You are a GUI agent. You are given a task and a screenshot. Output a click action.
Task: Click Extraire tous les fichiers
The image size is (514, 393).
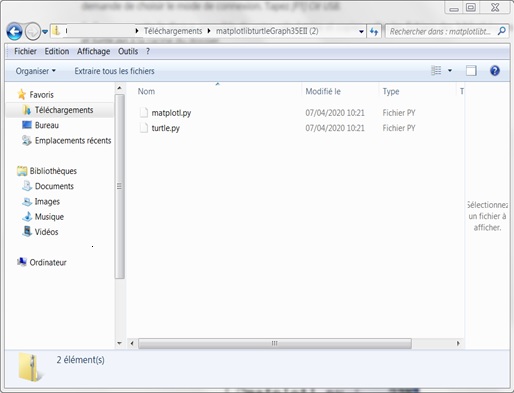pos(114,71)
